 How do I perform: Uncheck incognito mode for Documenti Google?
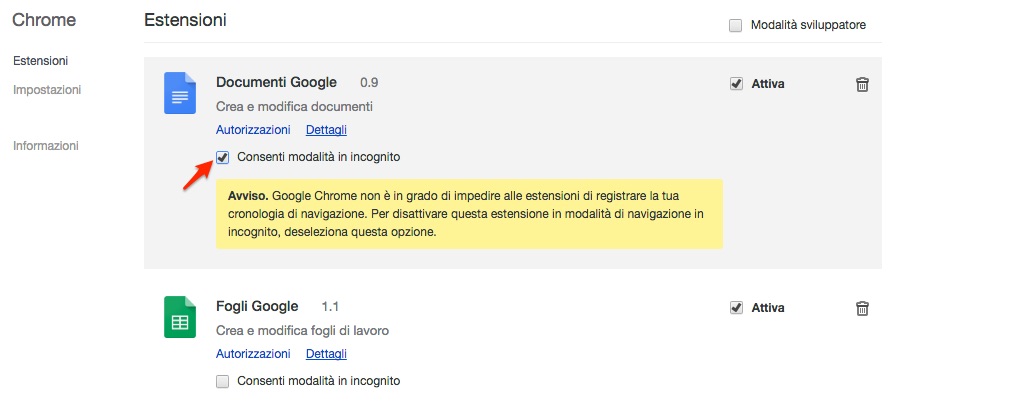click(223, 157)
